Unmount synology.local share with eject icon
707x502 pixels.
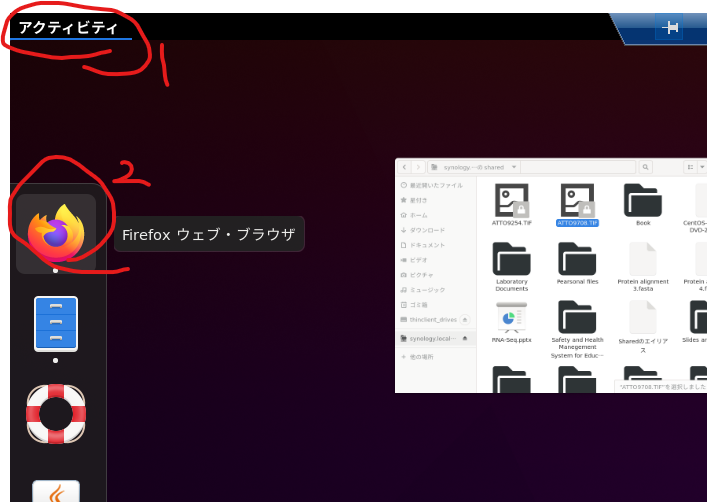(465, 338)
